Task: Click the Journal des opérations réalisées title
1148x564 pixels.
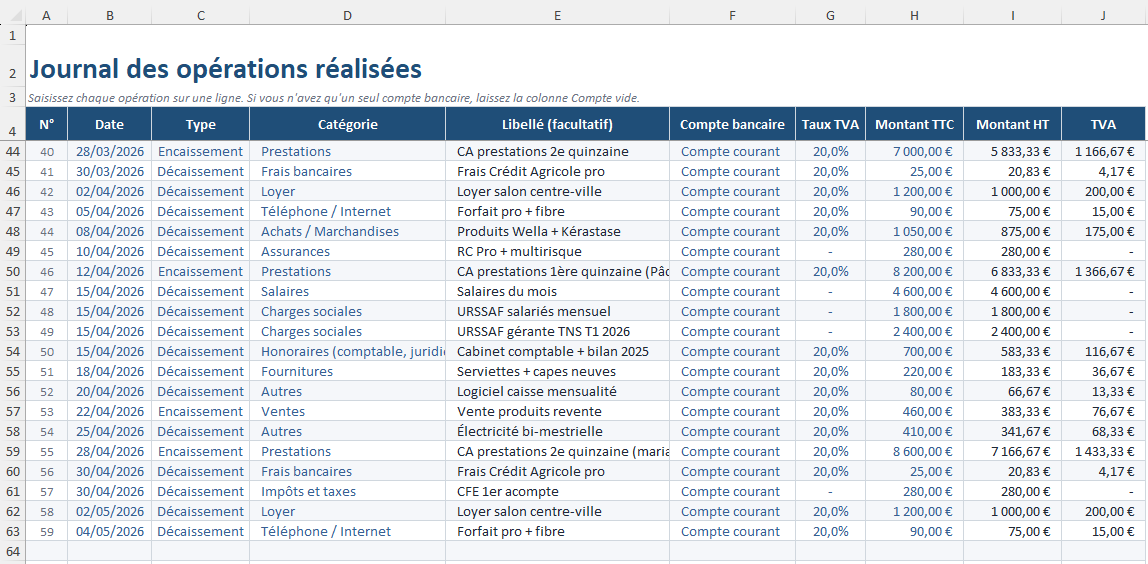Action: coord(226,69)
